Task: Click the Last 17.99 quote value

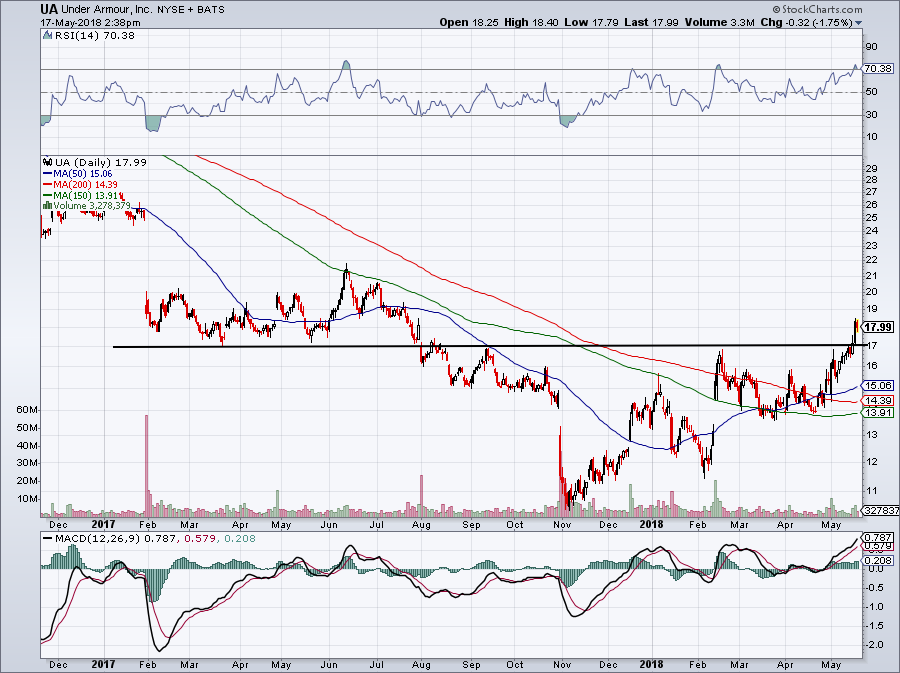Action: pos(651,22)
